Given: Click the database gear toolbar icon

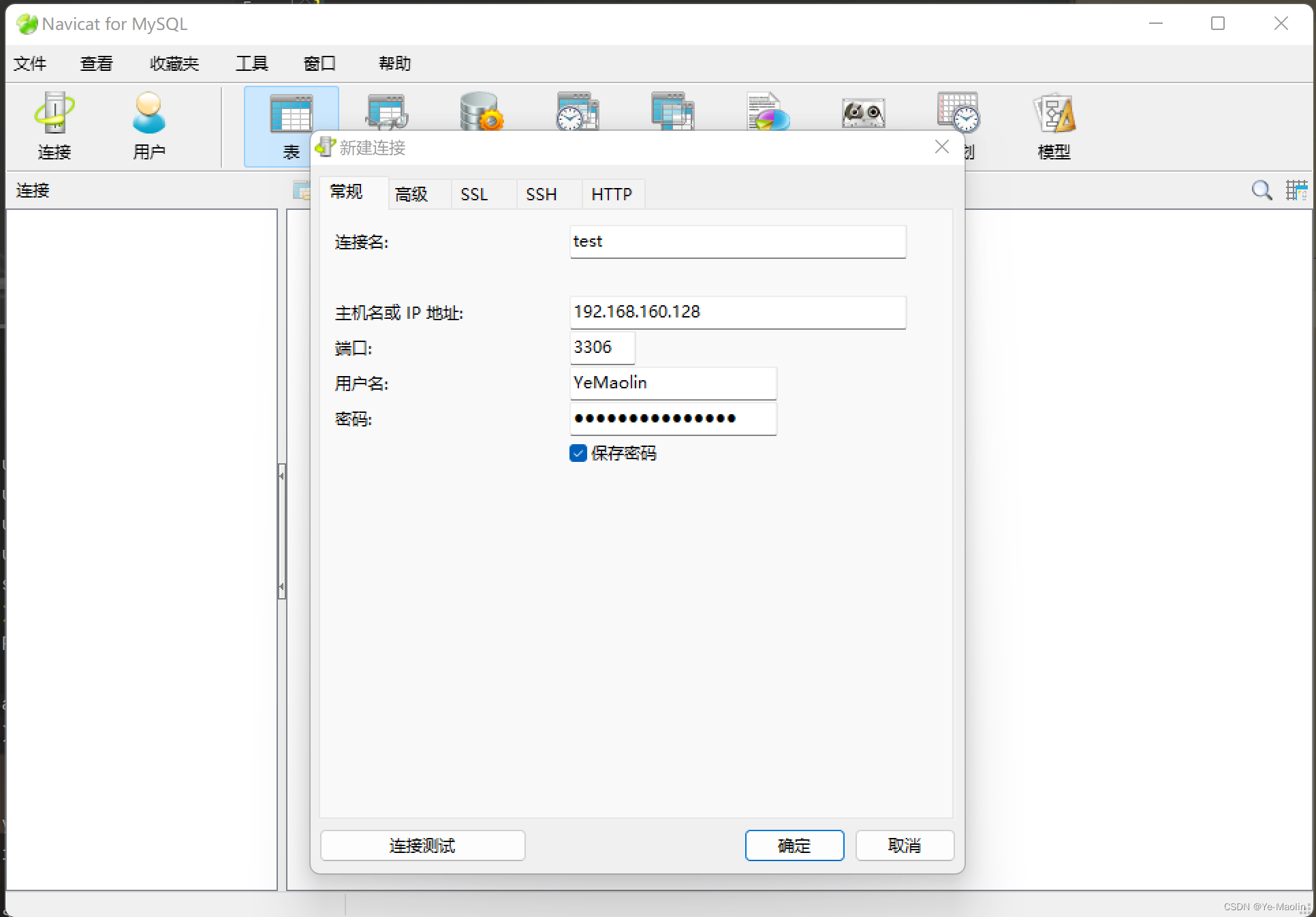Looking at the screenshot, I should (x=481, y=112).
